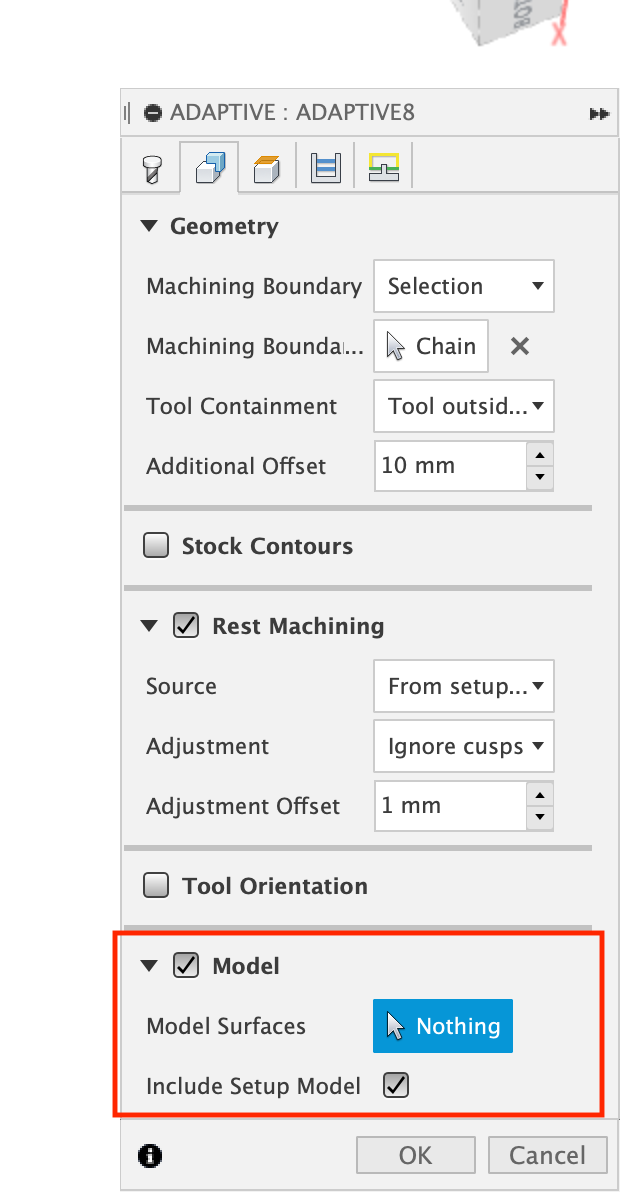Click the double-arrow expand icon in the dialog title bar
This screenshot has height=1202, width=622.
click(599, 114)
